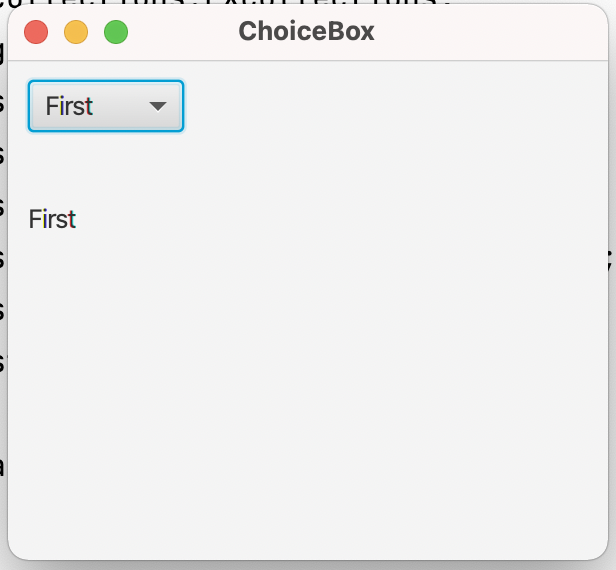Expand choices via the small triangle icon
The width and height of the screenshot is (616, 570).
click(x=158, y=106)
